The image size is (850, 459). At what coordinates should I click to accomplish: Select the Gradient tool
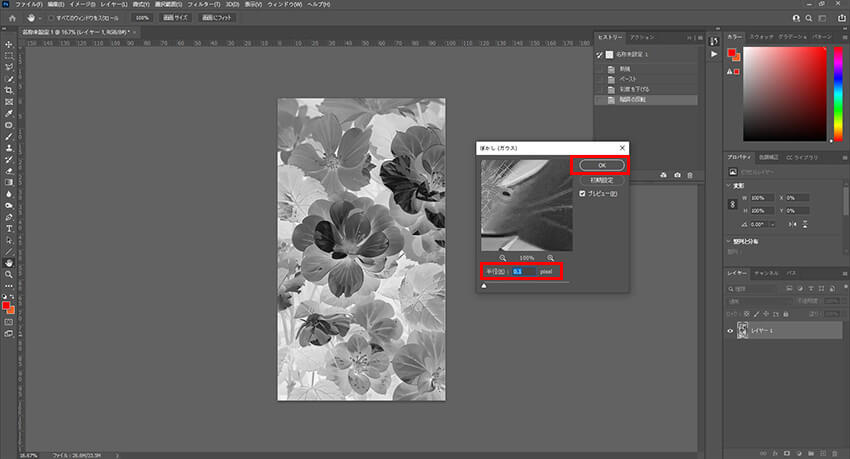(x=9, y=183)
